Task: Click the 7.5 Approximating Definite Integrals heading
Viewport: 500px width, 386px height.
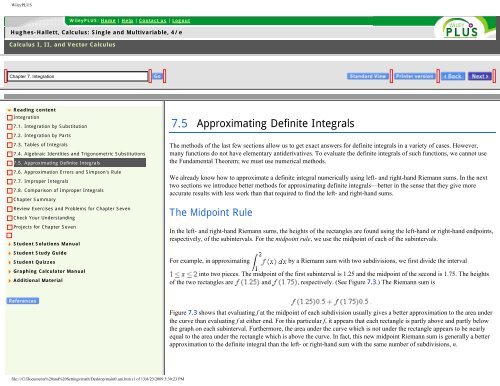Action: pos(263,123)
